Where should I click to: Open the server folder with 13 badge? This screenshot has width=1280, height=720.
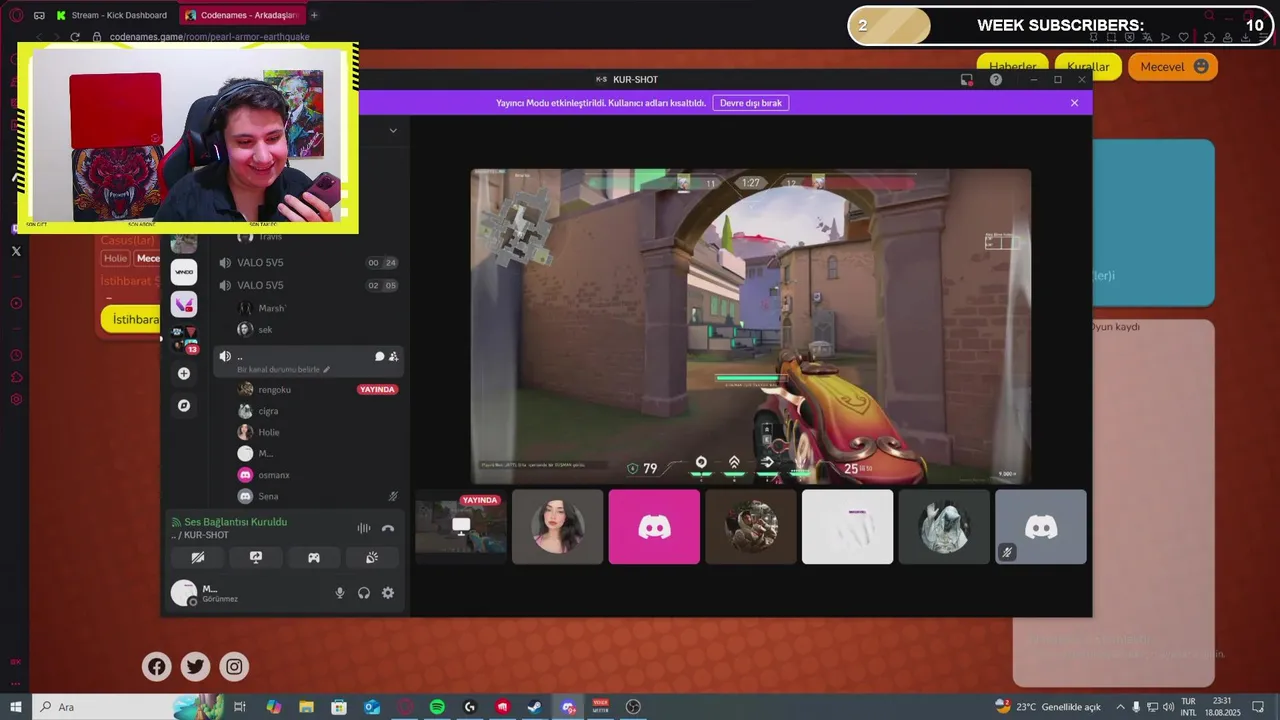(184, 339)
